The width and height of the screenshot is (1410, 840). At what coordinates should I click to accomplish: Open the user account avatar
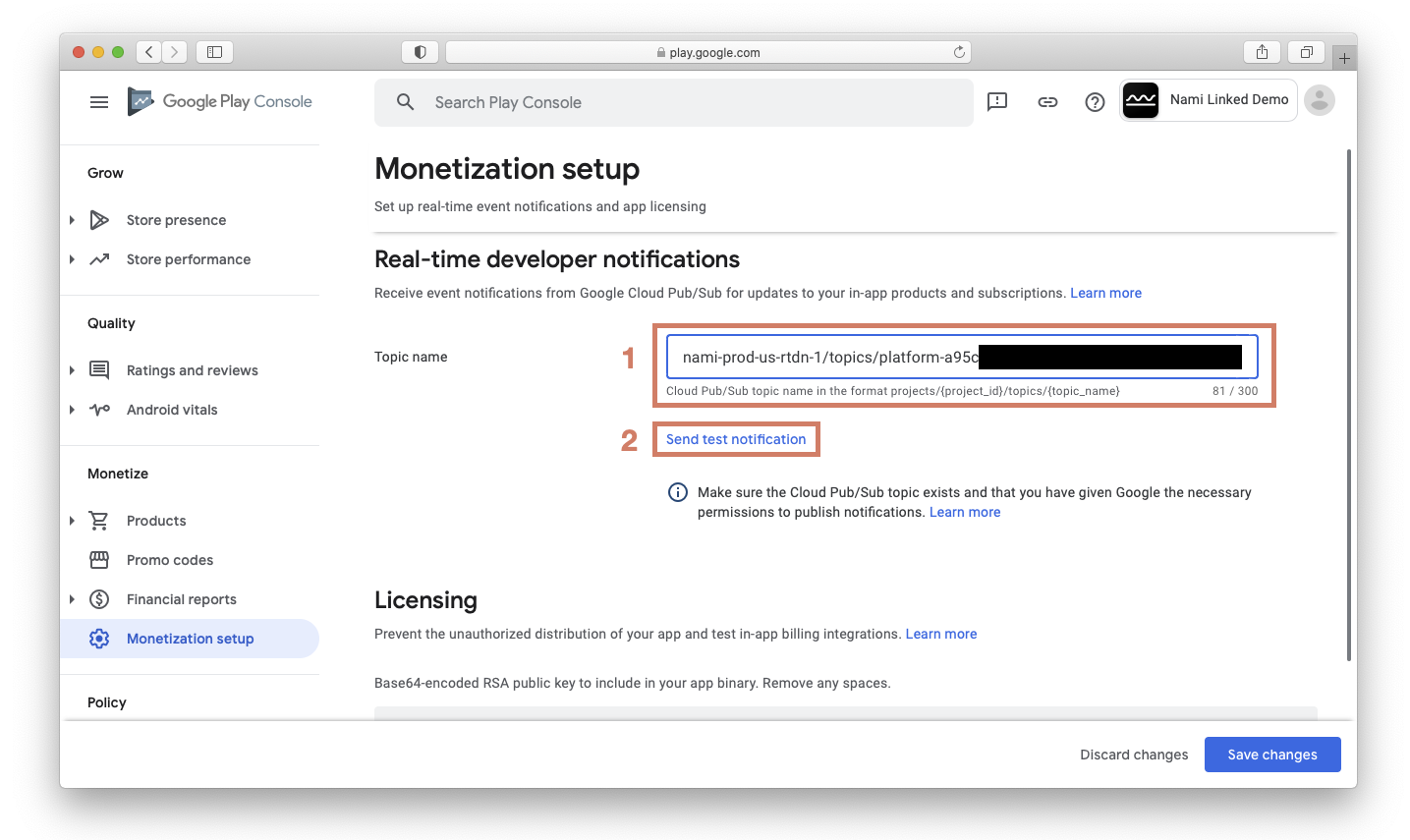tap(1320, 100)
